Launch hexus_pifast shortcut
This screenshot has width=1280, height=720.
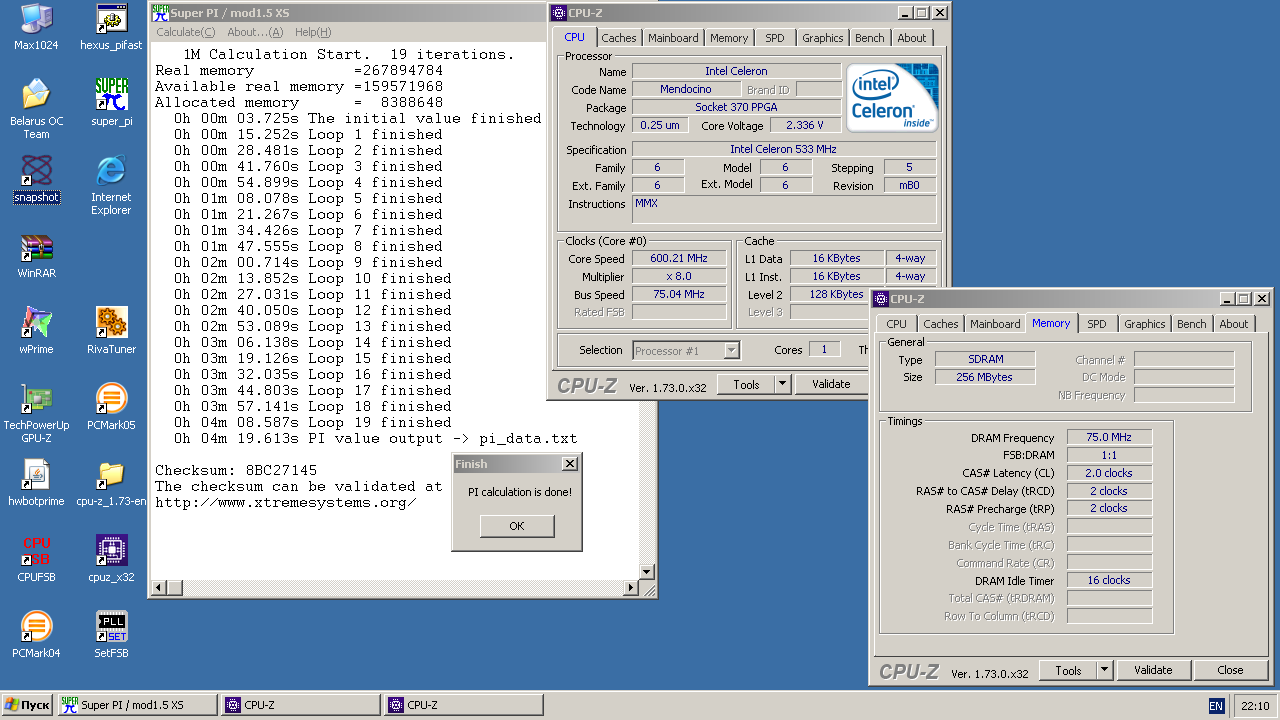[x=111, y=27]
